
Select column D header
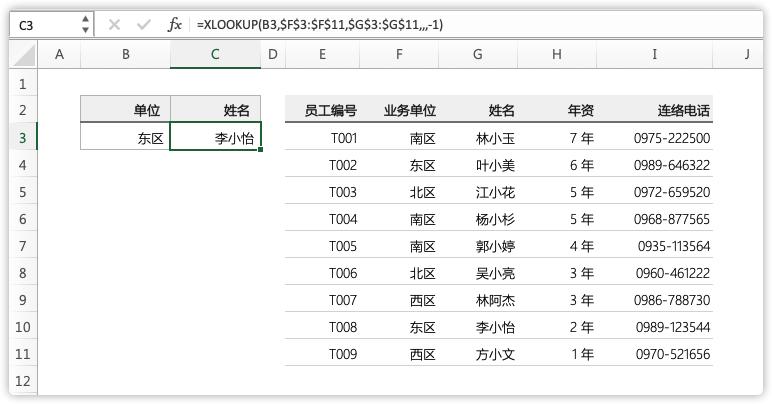[x=273, y=55]
